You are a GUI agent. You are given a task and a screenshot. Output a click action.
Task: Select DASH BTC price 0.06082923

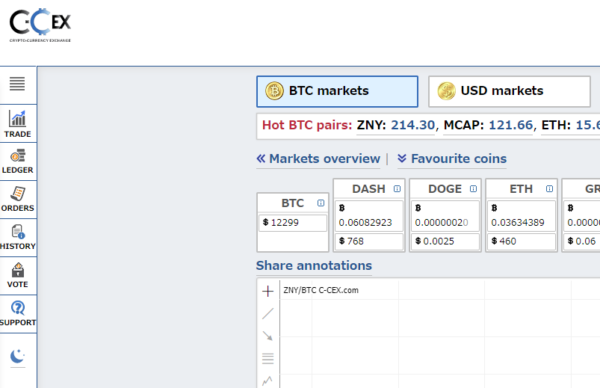(x=369, y=216)
